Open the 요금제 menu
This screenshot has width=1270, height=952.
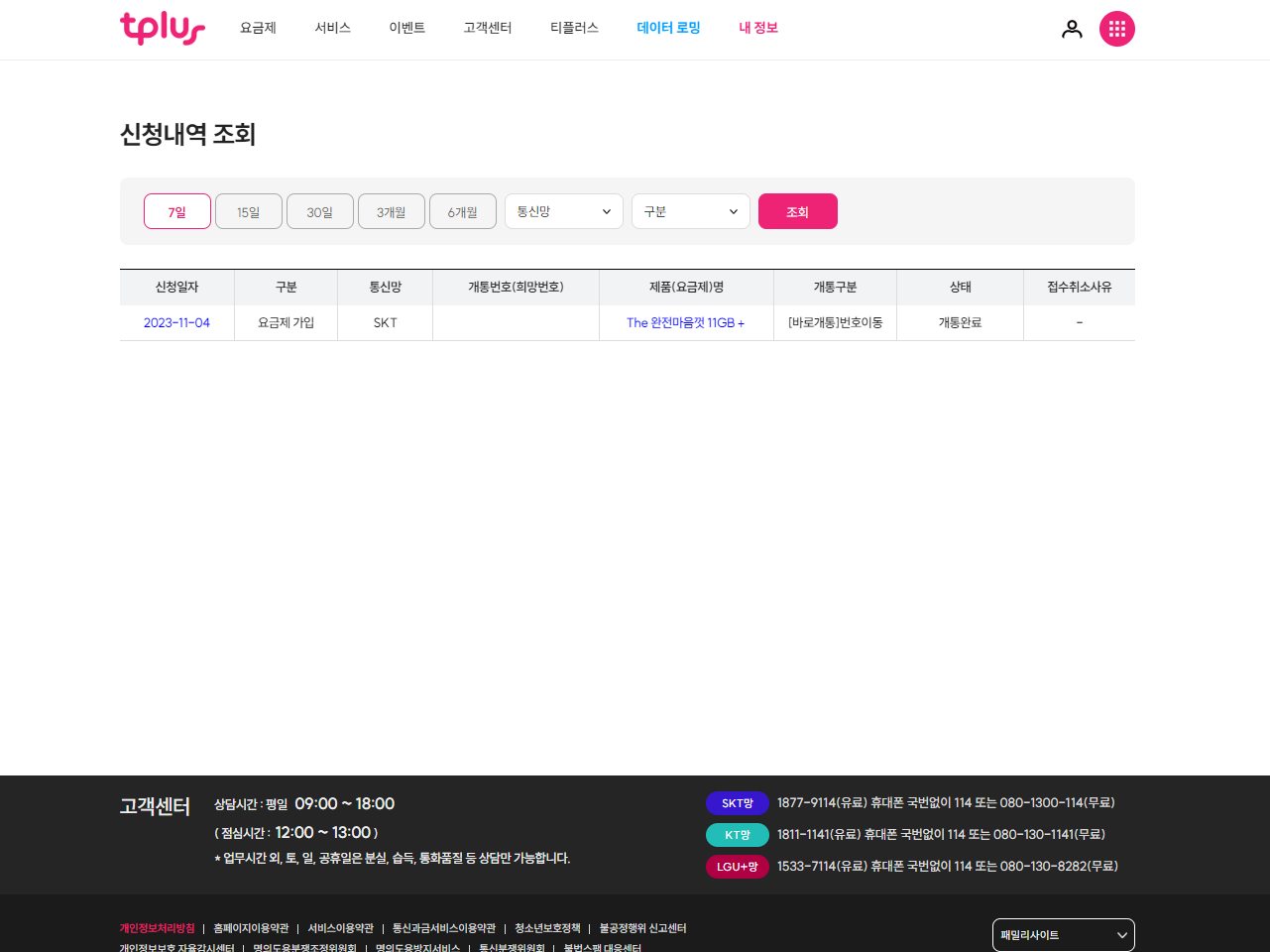tap(258, 28)
